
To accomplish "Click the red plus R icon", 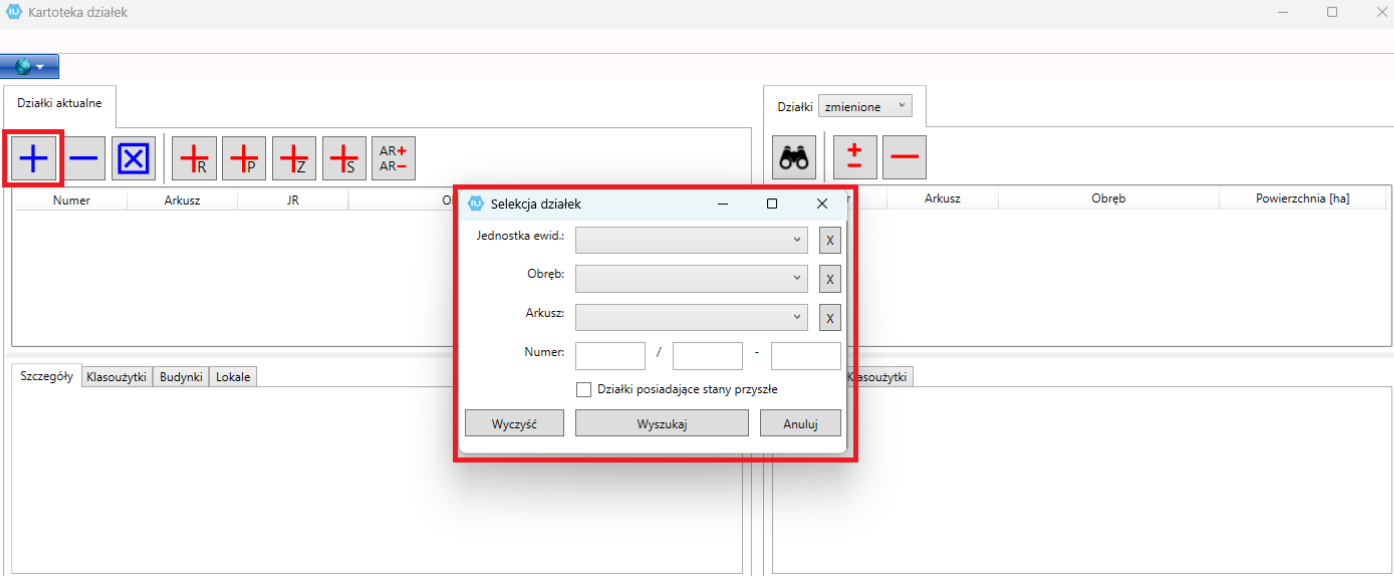I will click(194, 158).
